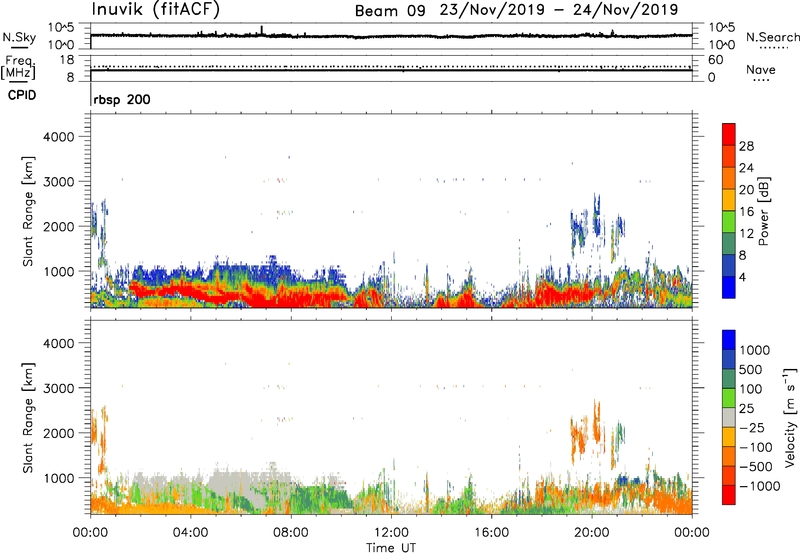The image size is (800, 554).
Task: Click the '12:00' time tick label
Action: pos(391,533)
